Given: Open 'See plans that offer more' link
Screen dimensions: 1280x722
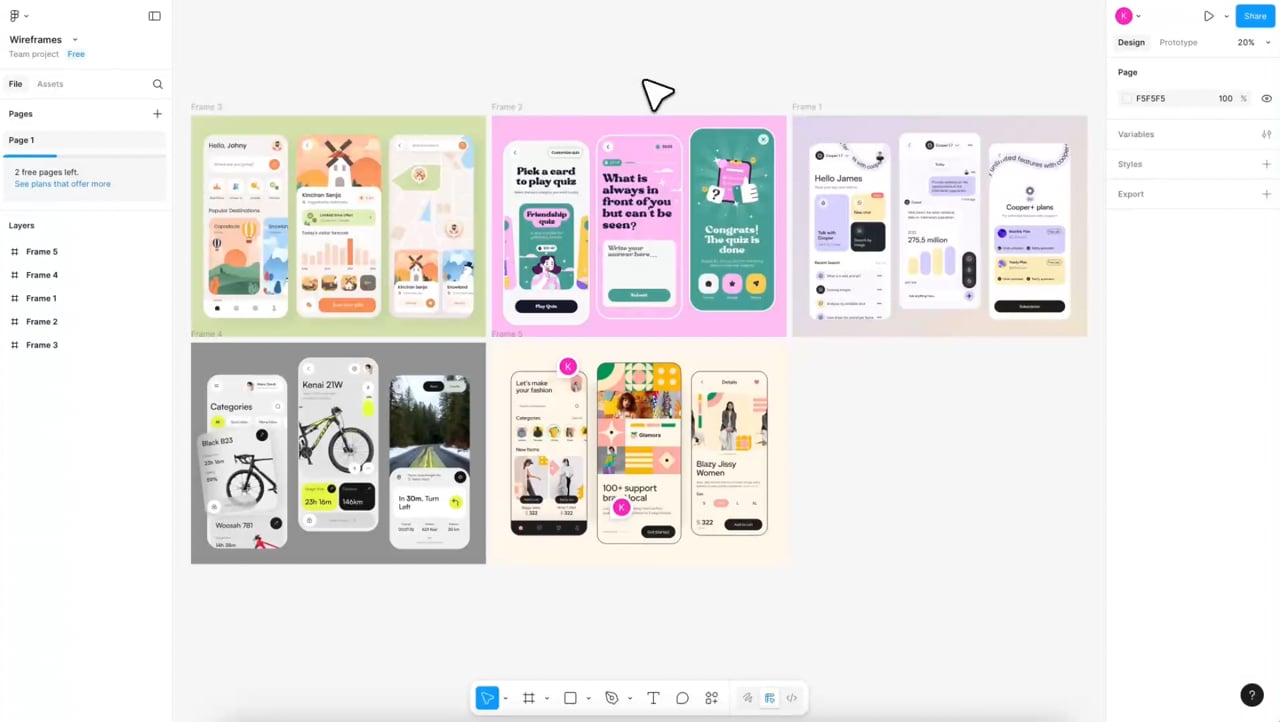Looking at the screenshot, I should coord(62,184).
